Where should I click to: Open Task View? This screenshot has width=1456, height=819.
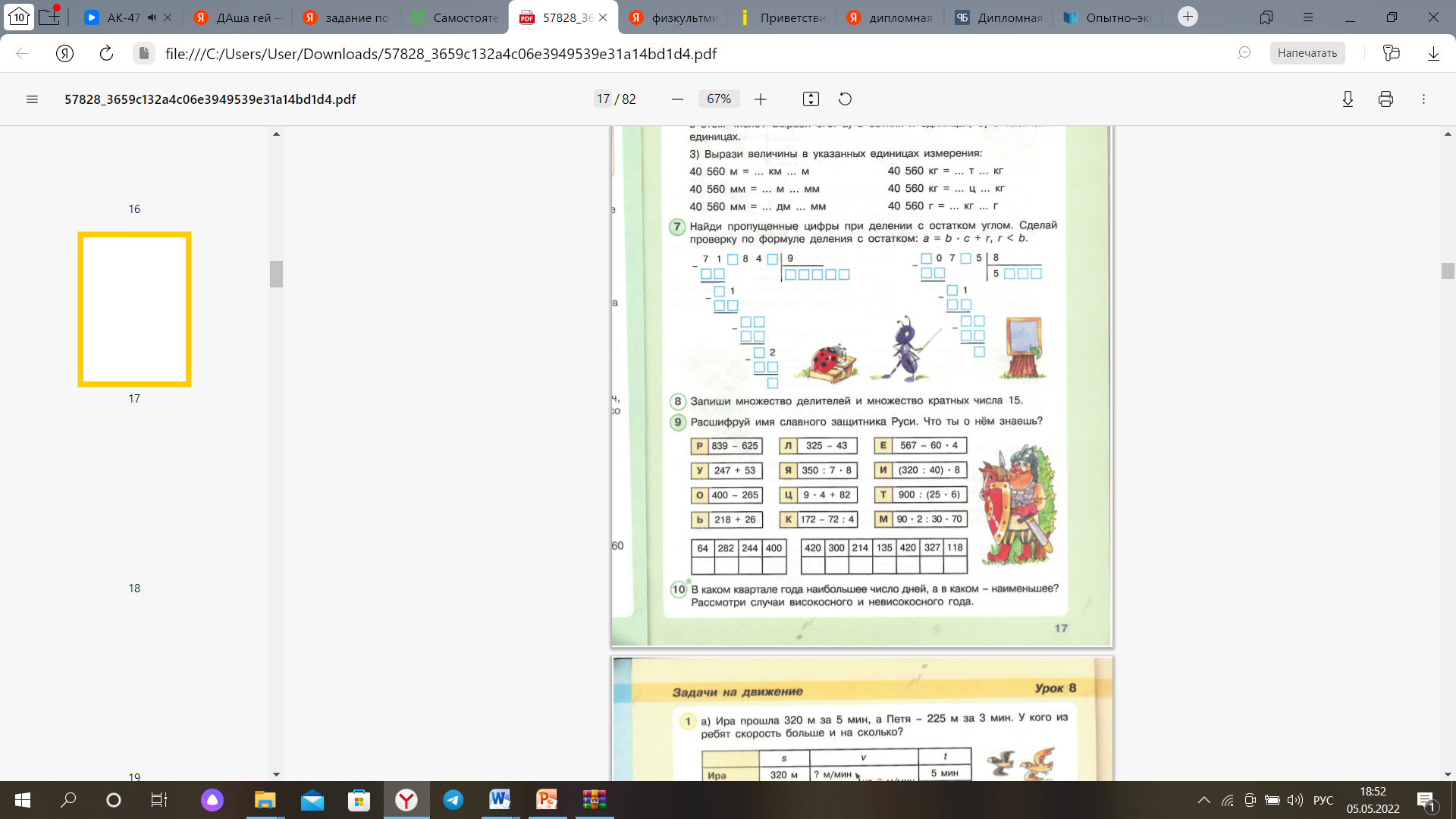[159, 800]
